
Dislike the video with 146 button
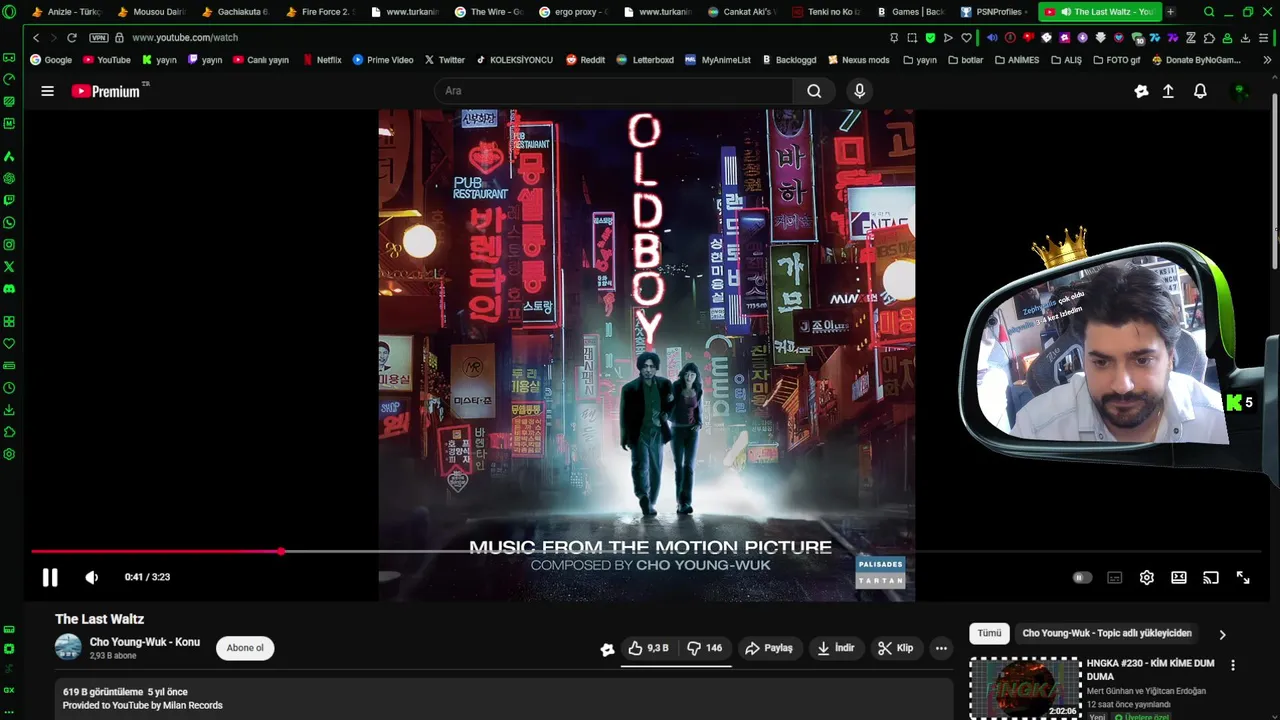pos(705,648)
